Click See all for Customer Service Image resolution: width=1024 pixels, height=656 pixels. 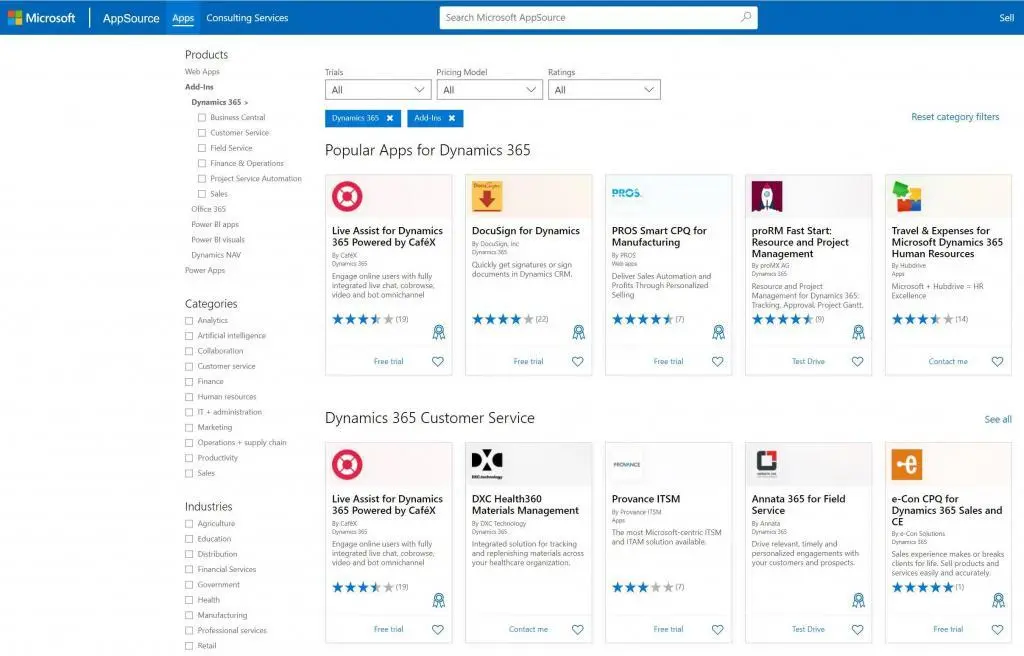pos(998,419)
